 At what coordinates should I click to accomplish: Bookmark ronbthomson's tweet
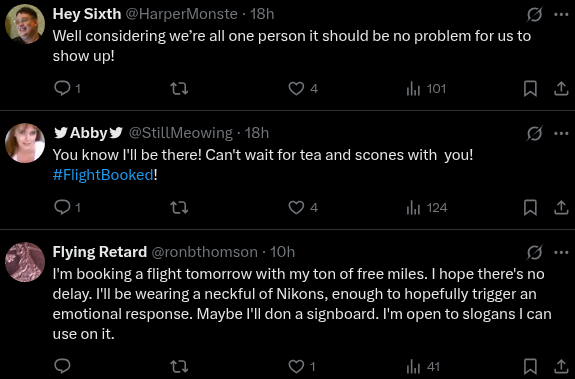tap(530, 366)
